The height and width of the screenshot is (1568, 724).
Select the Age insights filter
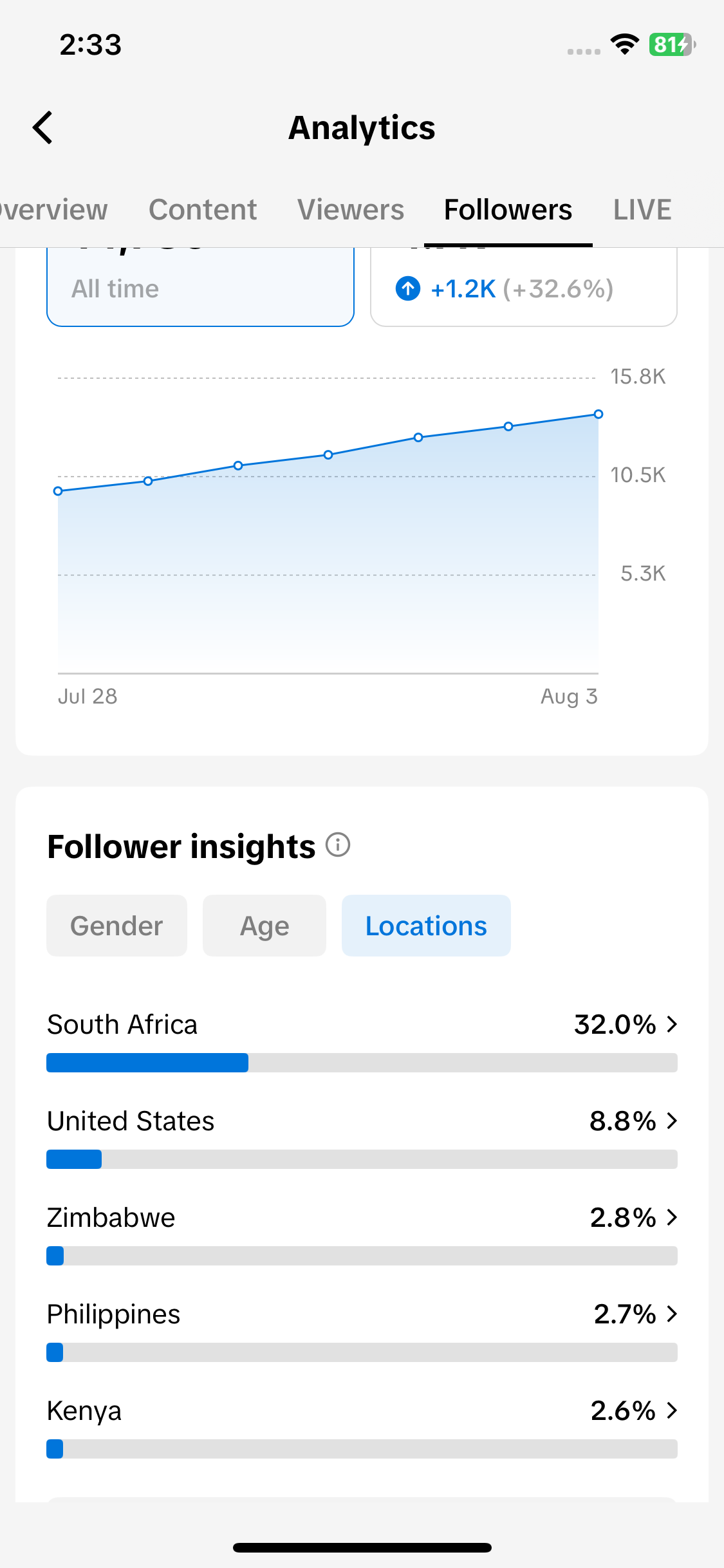pos(265,926)
